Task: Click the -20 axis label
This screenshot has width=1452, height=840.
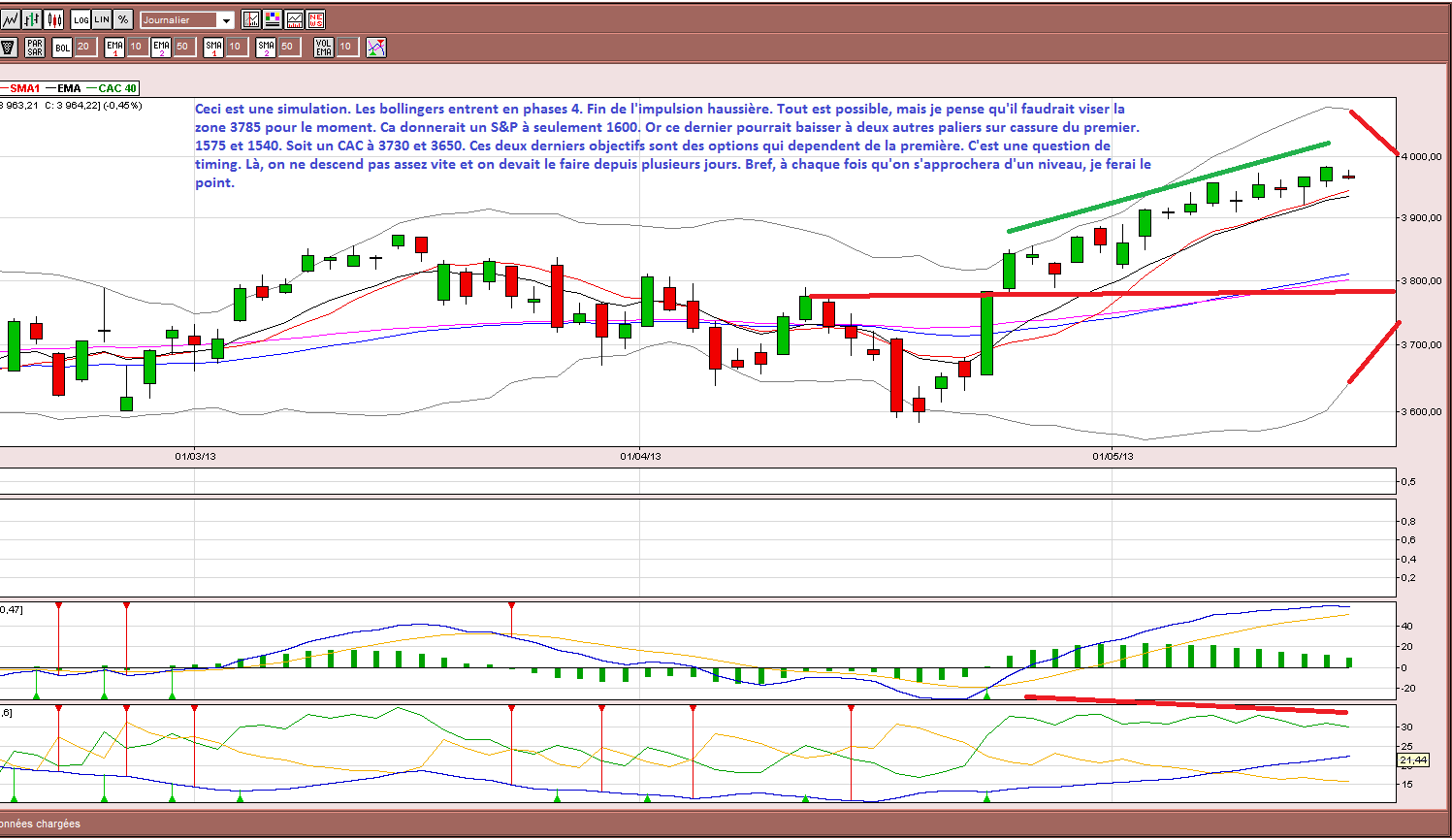Action: [1406, 689]
